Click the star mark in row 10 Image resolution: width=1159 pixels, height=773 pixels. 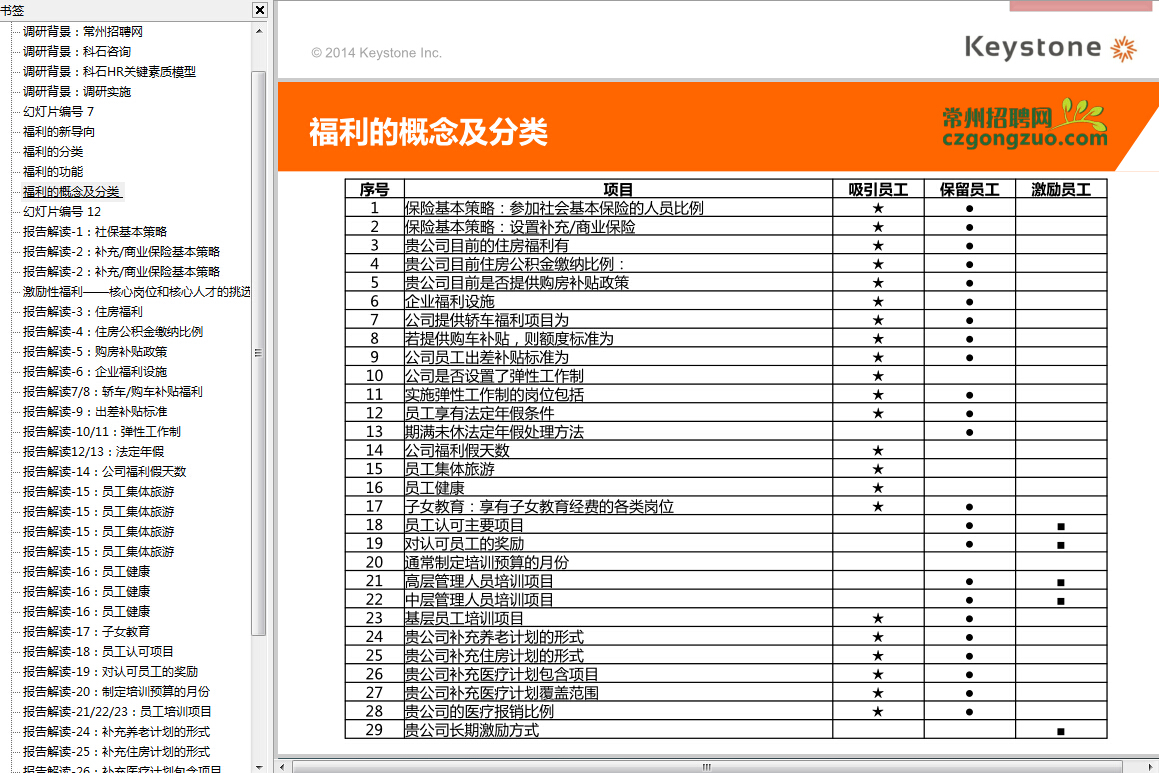click(x=878, y=376)
